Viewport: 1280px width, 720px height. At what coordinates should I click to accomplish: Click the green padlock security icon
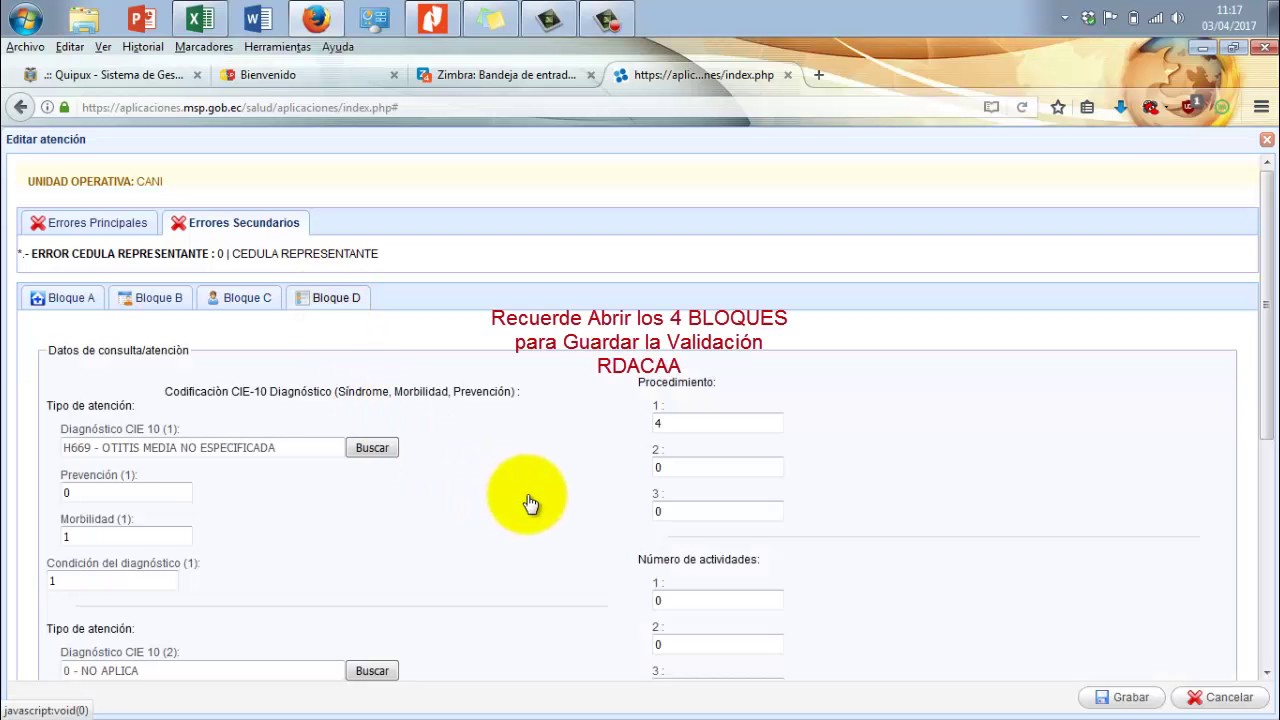coord(64,107)
